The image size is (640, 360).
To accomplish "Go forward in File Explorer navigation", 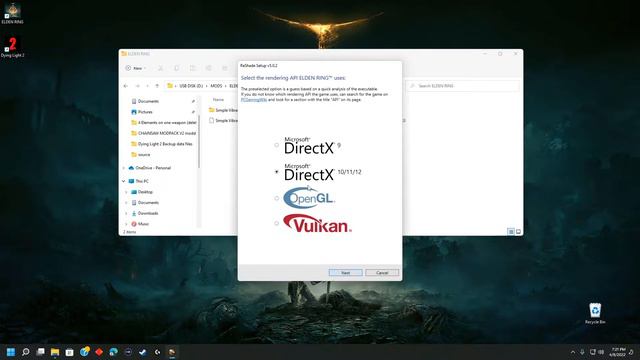I will (137, 86).
